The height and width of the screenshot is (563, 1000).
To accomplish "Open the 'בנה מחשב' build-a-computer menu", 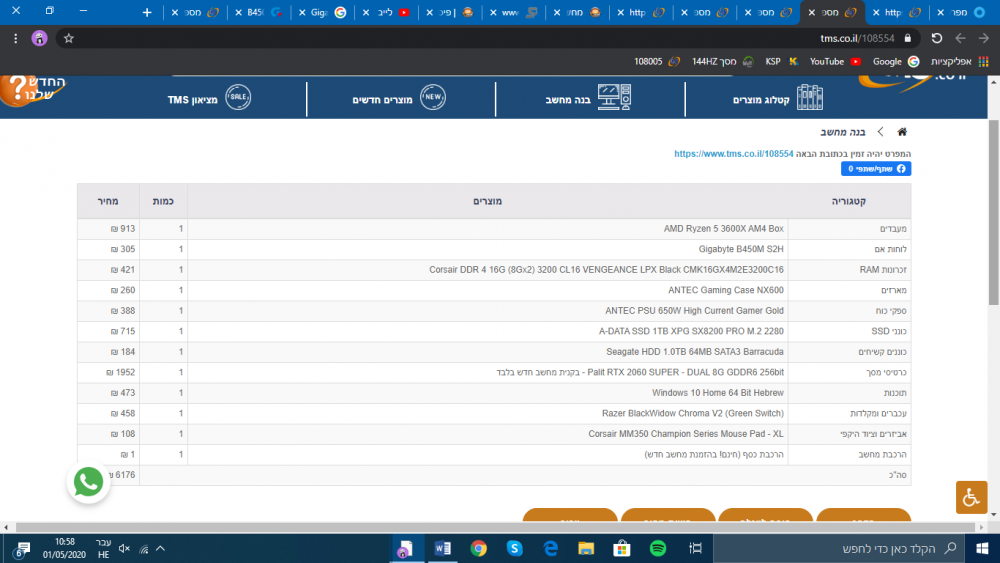I will [588, 99].
